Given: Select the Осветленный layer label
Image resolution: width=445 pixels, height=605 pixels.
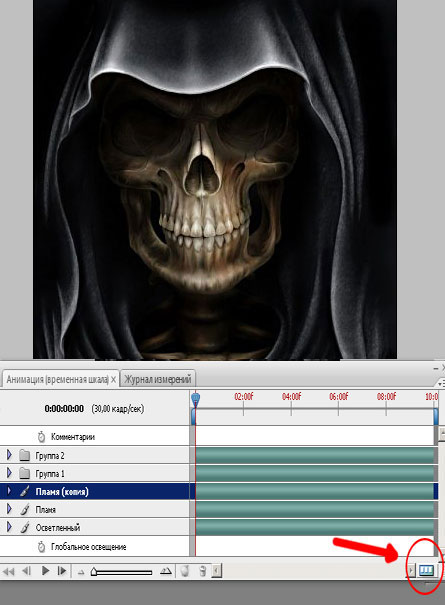Looking at the screenshot, I should pyautogui.click(x=58, y=527).
